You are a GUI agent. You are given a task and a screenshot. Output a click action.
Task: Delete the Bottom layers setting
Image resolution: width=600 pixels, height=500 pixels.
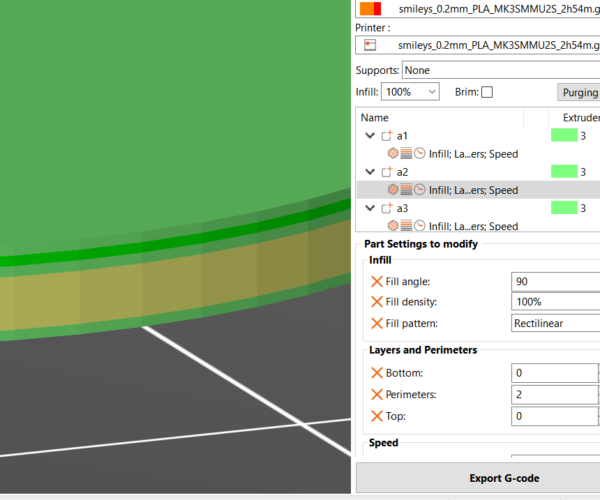pyautogui.click(x=376, y=373)
